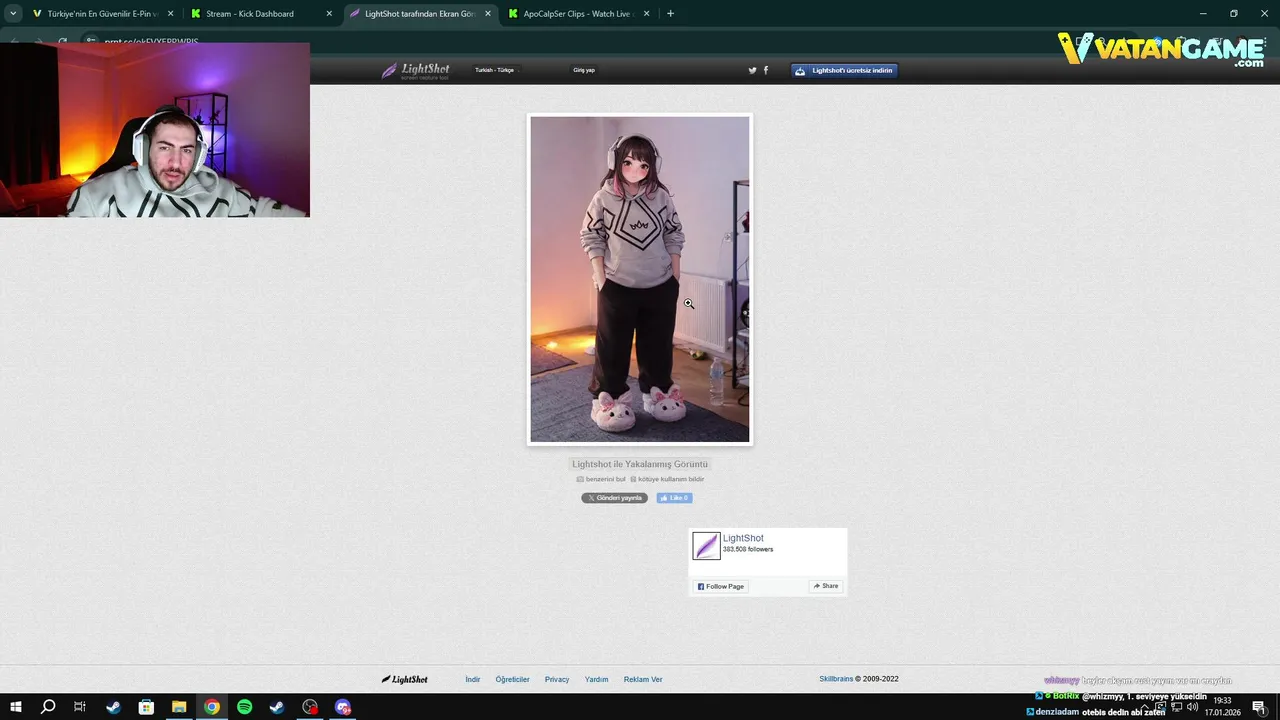Viewport: 1280px width, 720px height.
Task: Click kötüye kullanım bildir report link
Action: 667,479
